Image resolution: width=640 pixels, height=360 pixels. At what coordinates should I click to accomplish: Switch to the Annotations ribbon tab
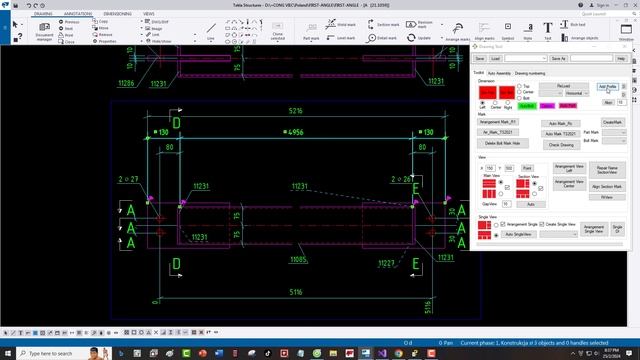click(x=78, y=14)
